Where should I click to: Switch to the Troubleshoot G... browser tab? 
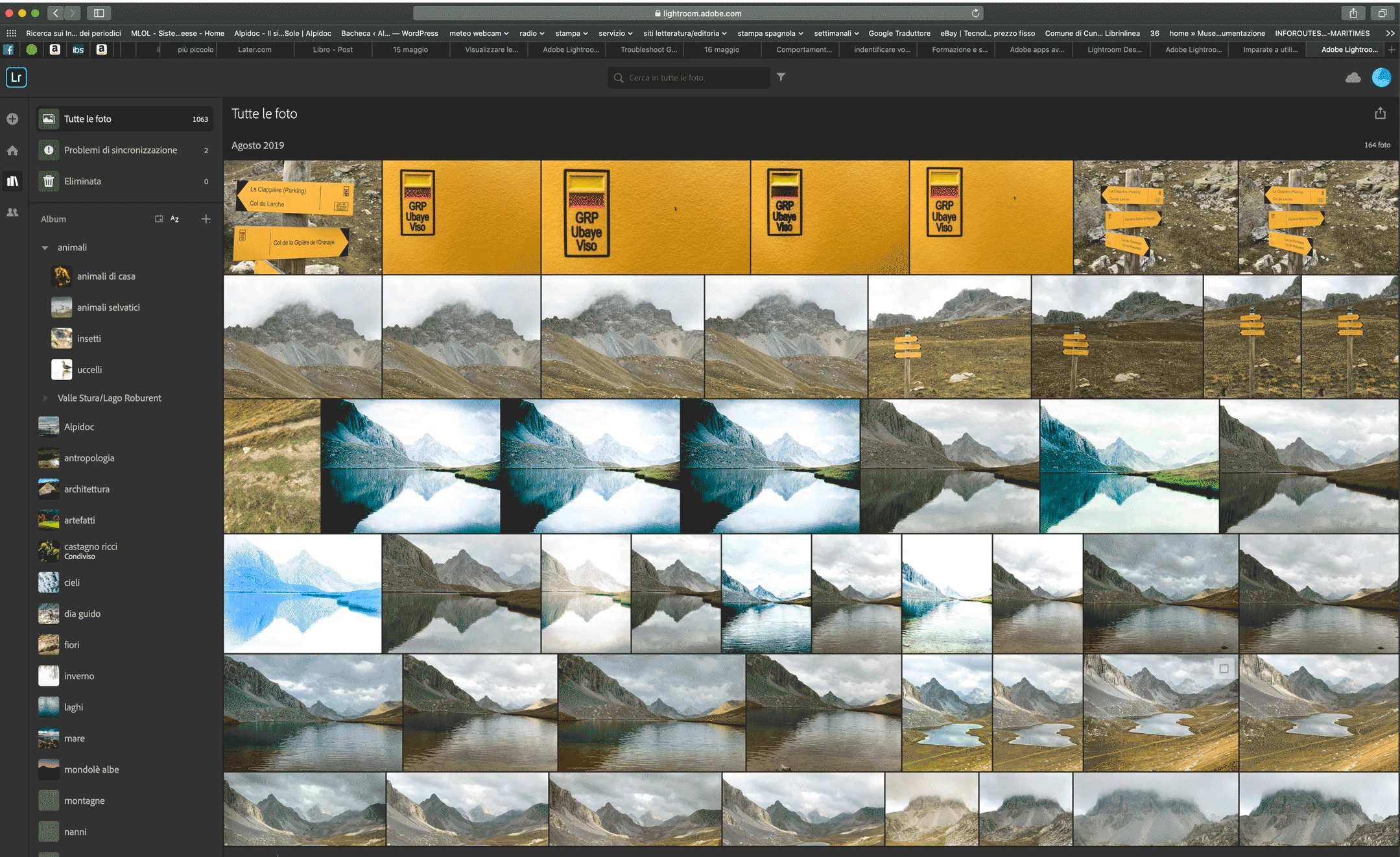(x=648, y=49)
